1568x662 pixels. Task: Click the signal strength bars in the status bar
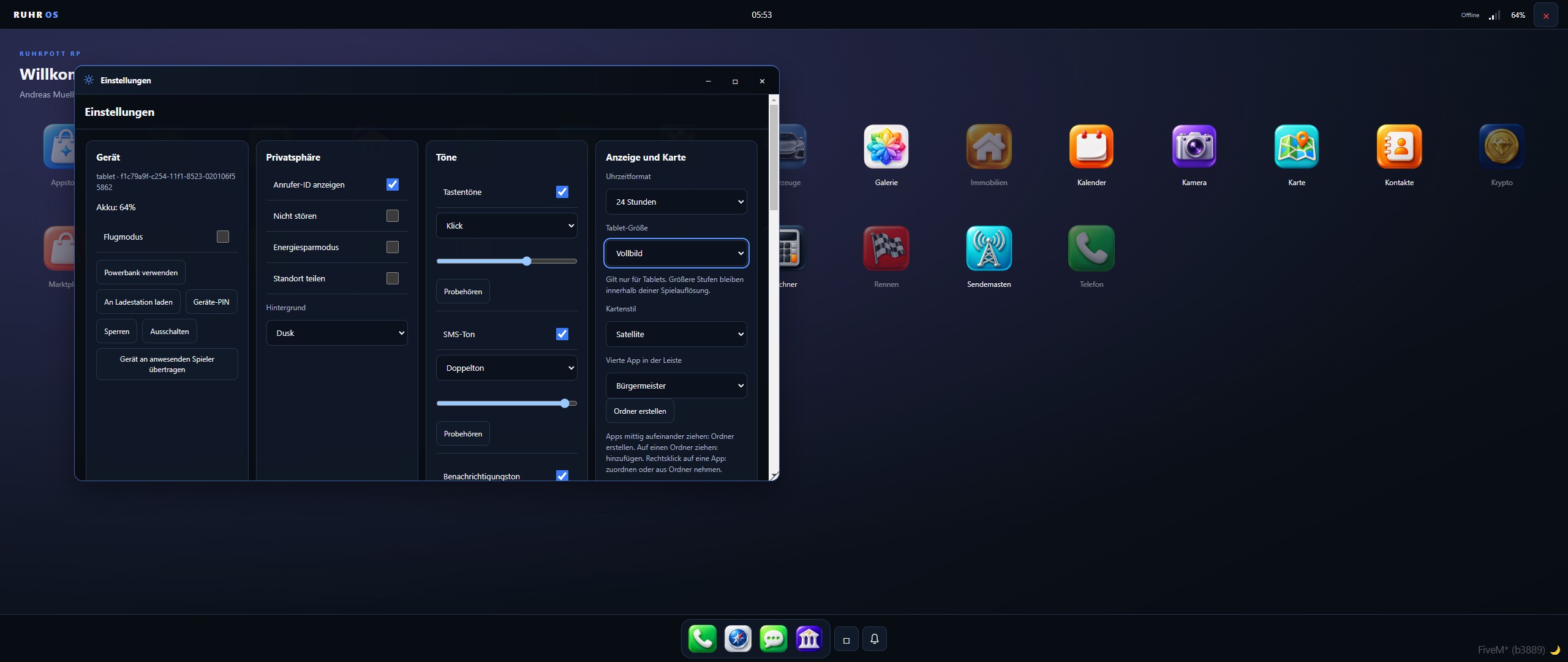tap(1494, 15)
